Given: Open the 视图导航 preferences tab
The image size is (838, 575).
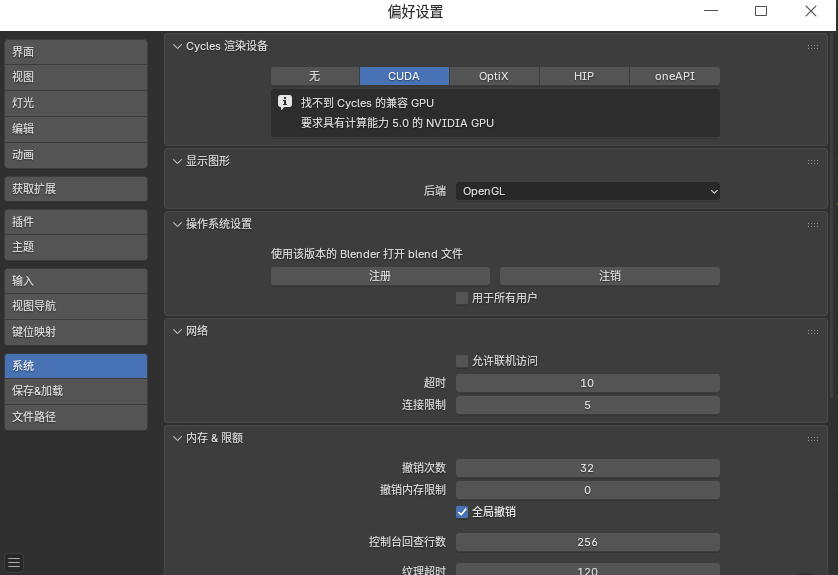Looking at the screenshot, I should tap(76, 306).
